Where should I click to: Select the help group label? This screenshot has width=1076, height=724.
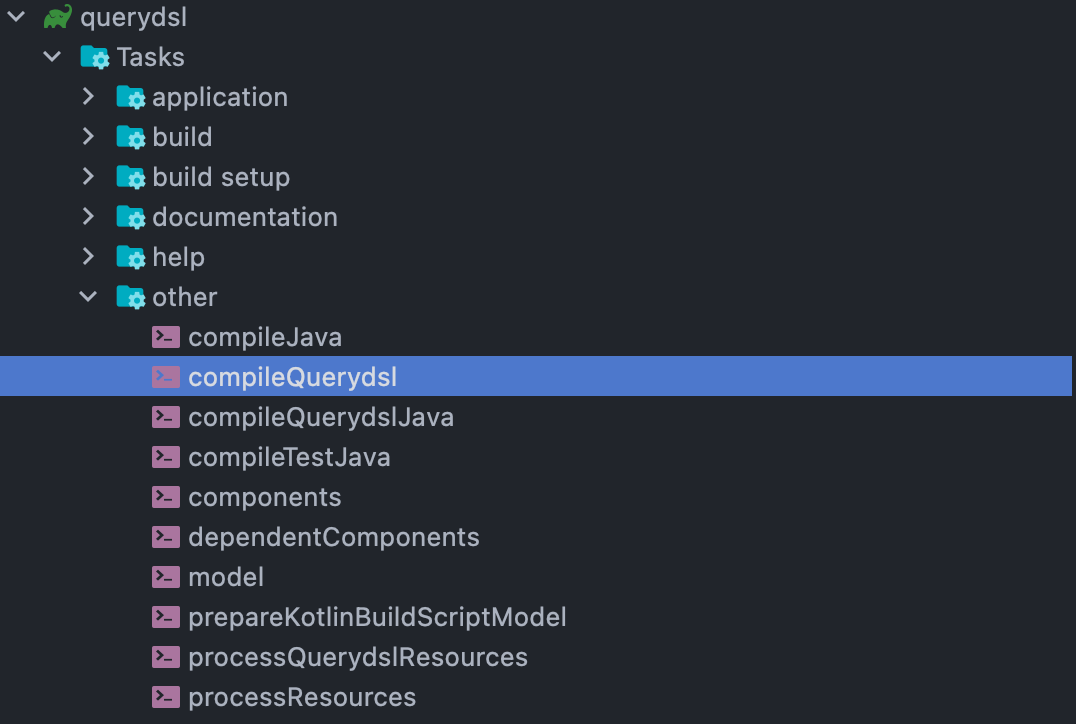point(178,257)
